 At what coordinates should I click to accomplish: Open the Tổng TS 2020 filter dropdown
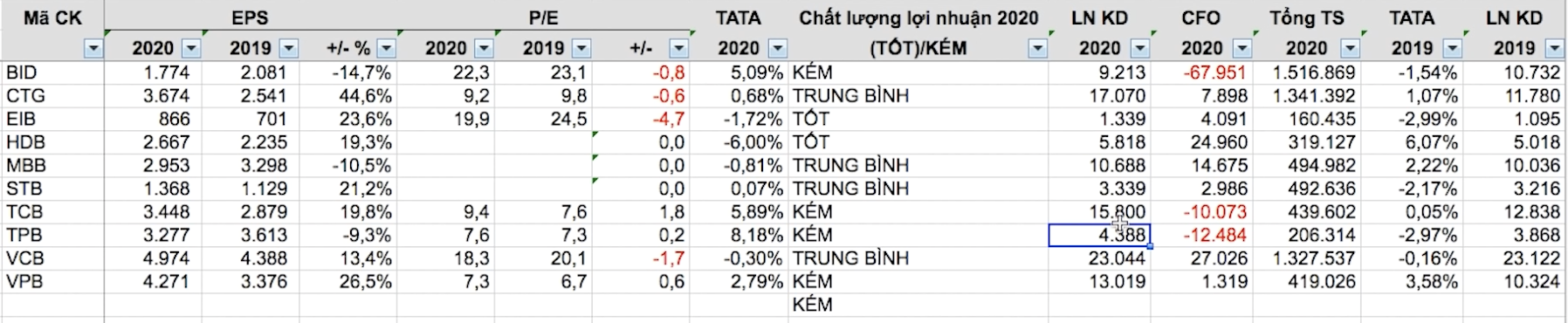click(x=1350, y=49)
